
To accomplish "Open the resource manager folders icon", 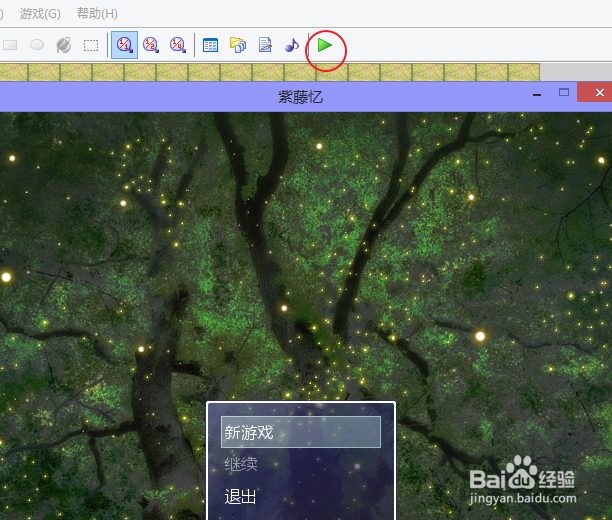I will point(238,45).
